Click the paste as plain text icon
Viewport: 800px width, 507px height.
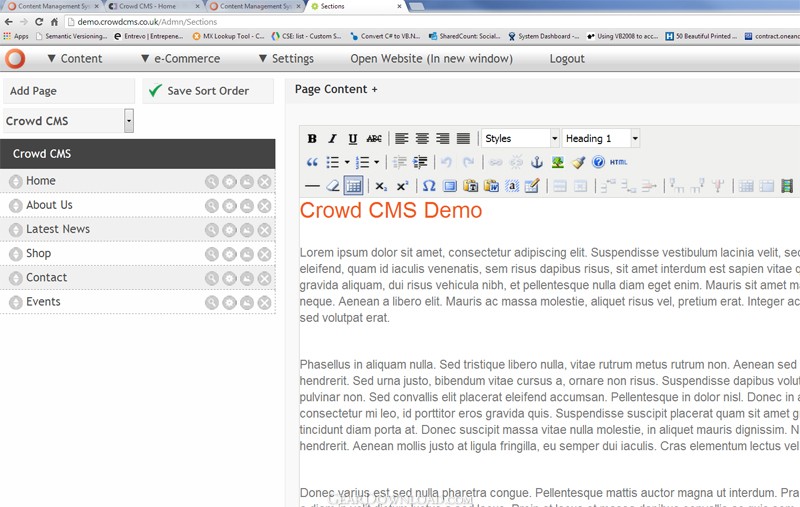click(470, 186)
